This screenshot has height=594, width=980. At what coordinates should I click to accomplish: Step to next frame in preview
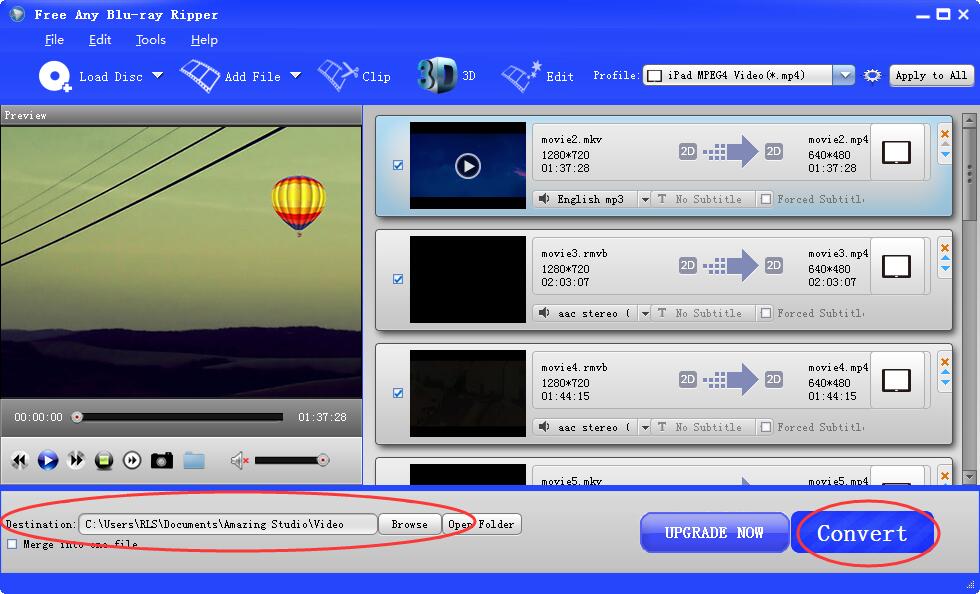132,461
